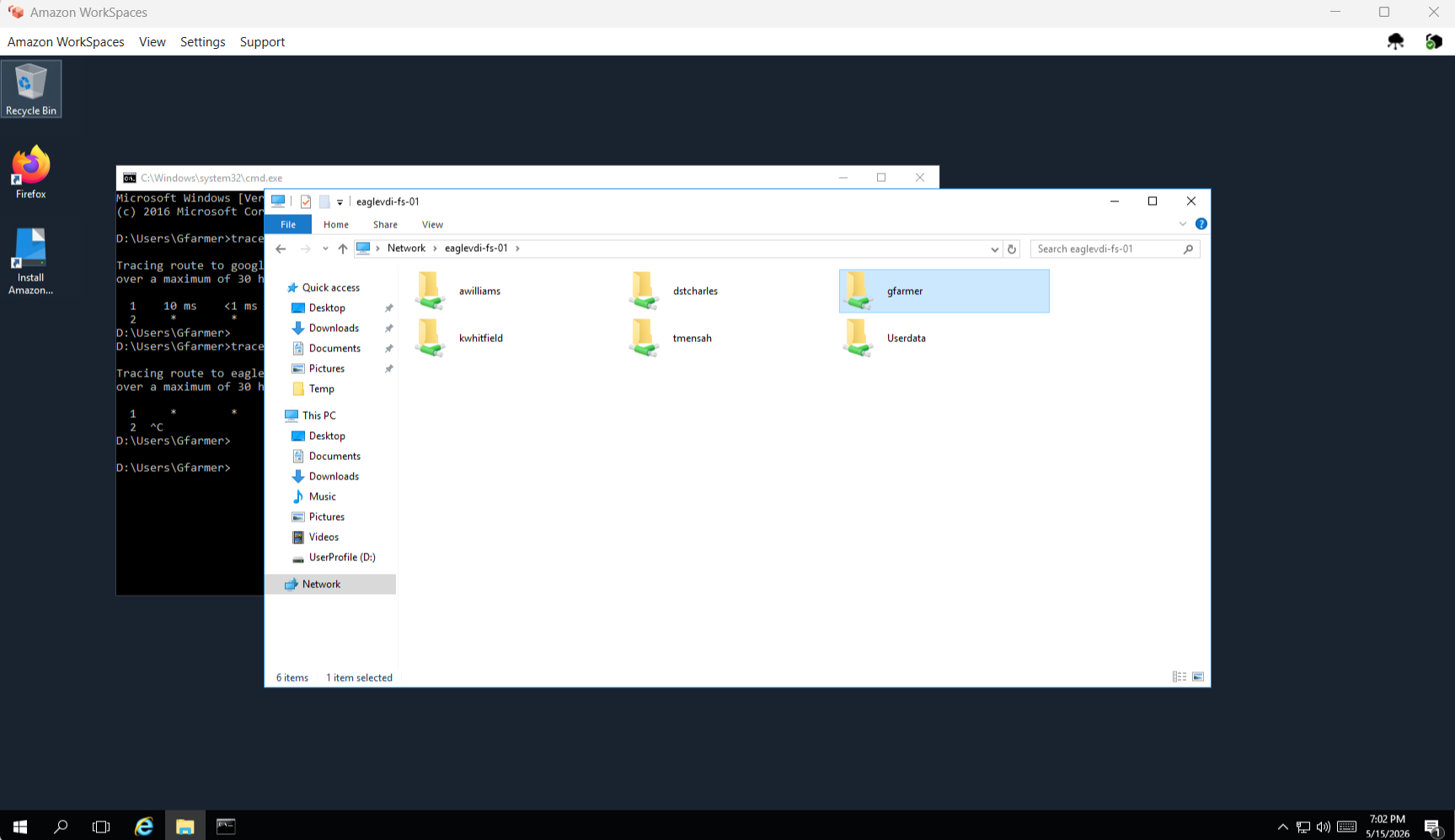The width and height of the screenshot is (1455, 840).
Task: Open the Support menu
Action: (x=262, y=41)
